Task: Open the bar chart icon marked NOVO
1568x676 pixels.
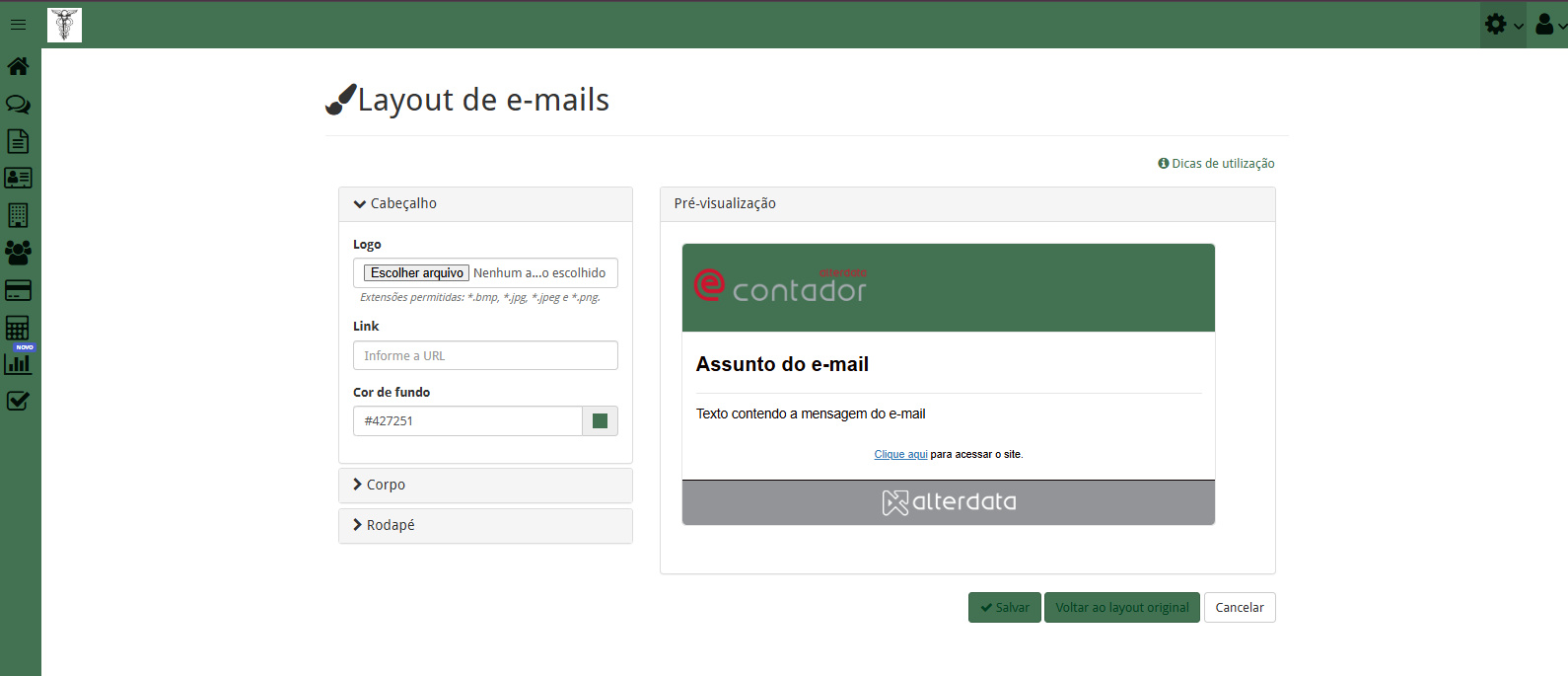Action: point(18,363)
